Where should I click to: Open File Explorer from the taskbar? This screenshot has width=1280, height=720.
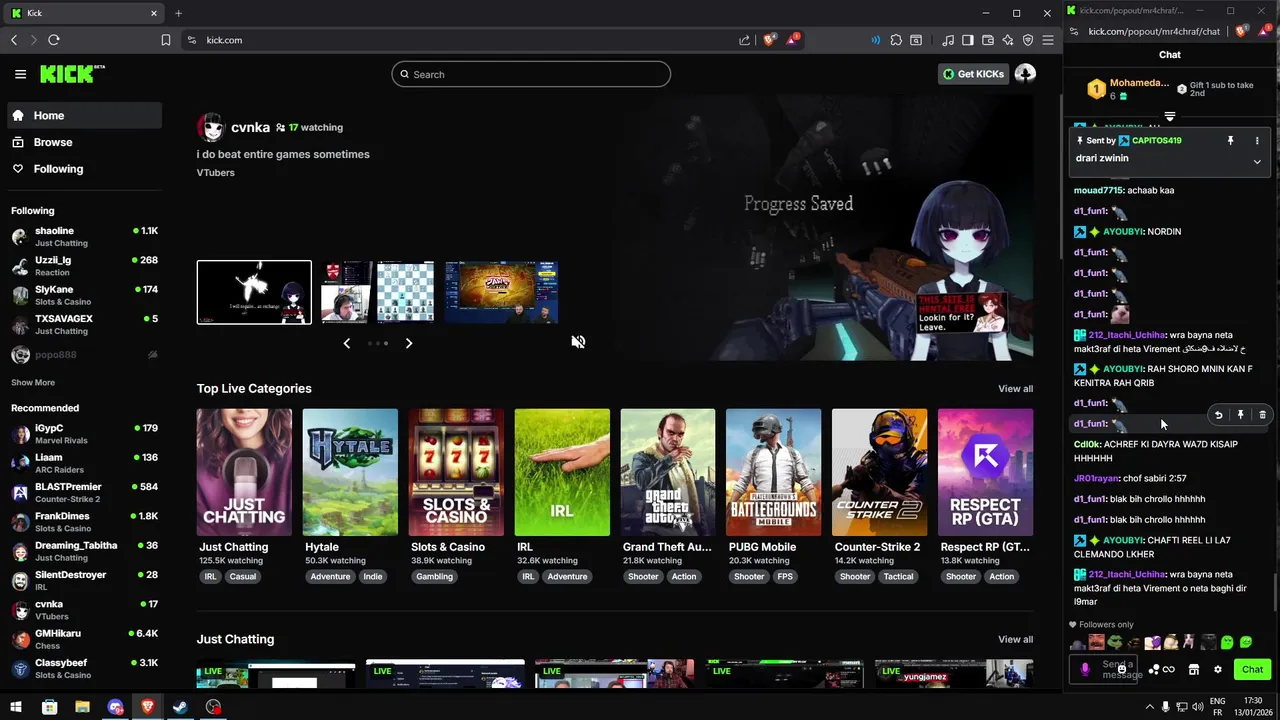[82, 707]
